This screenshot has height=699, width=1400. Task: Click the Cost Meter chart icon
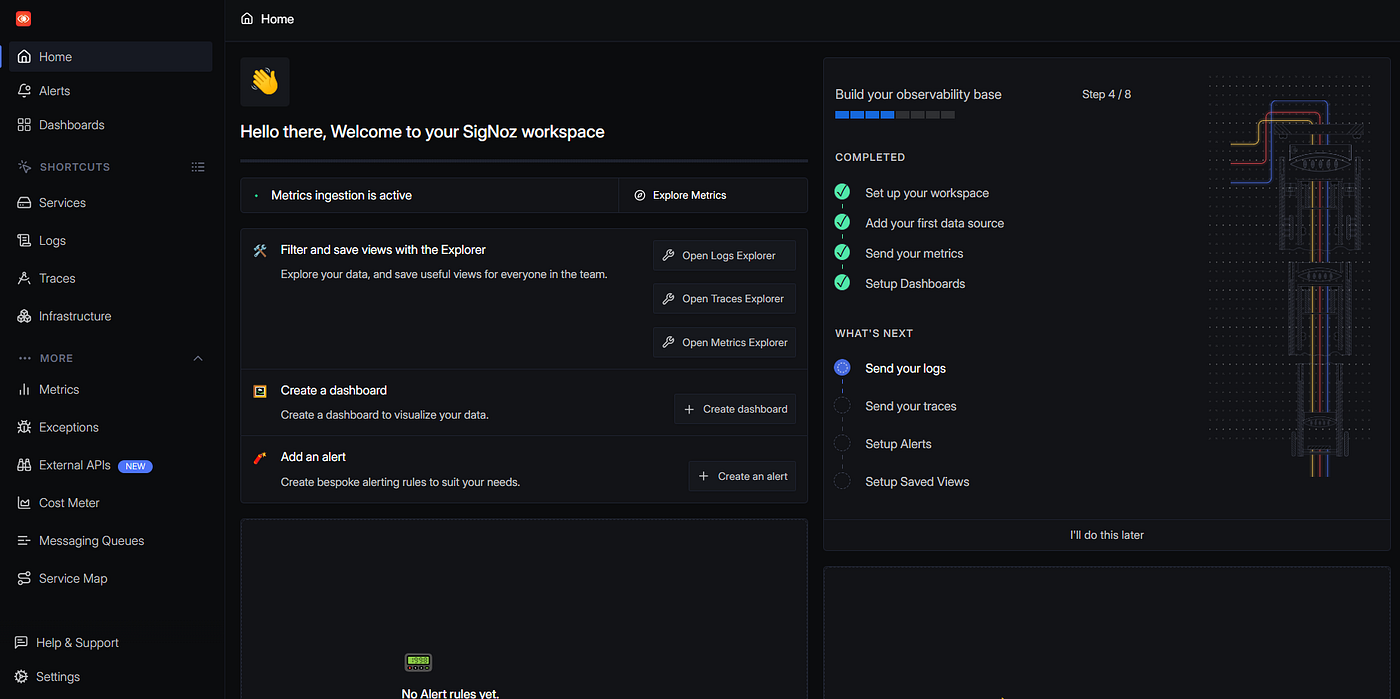coord(25,503)
